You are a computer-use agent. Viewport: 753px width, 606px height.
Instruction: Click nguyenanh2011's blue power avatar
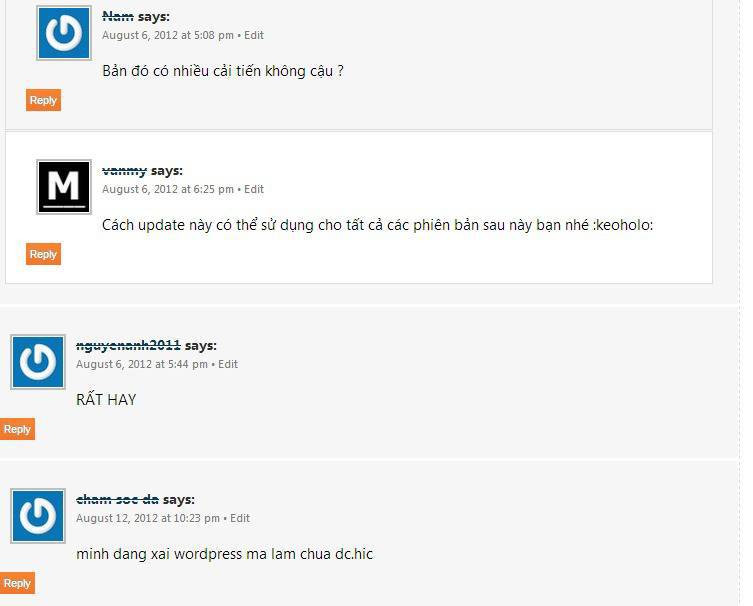(x=38, y=362)
